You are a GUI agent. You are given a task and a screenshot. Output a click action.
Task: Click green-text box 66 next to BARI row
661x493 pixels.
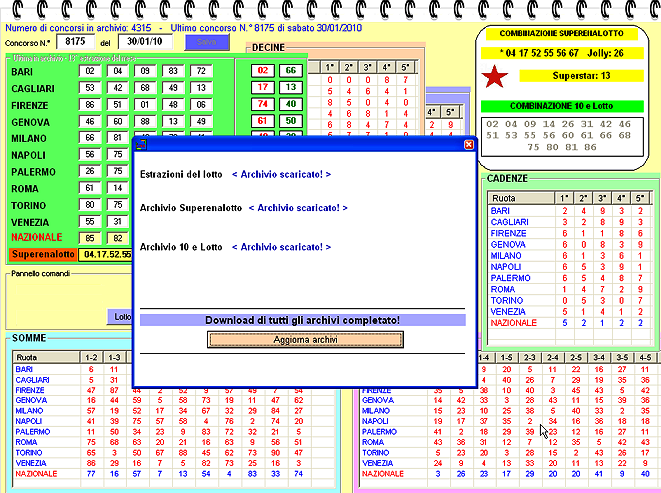click(x=291, y=70)
